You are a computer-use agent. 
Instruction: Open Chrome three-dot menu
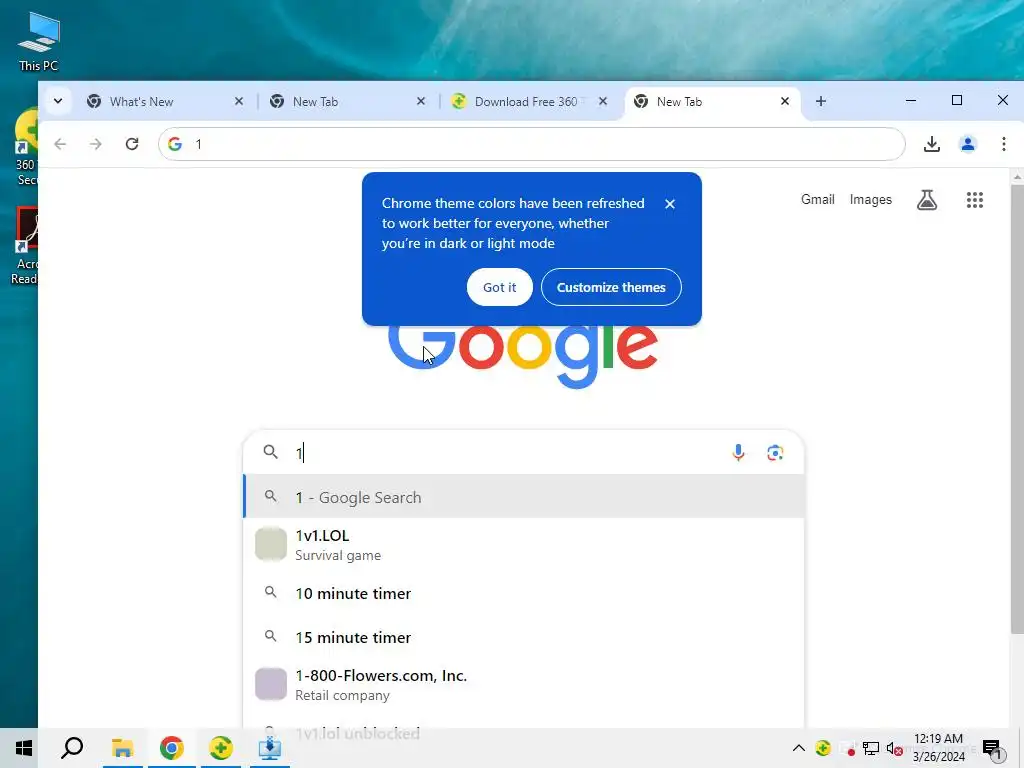(x=1004, y=144)
